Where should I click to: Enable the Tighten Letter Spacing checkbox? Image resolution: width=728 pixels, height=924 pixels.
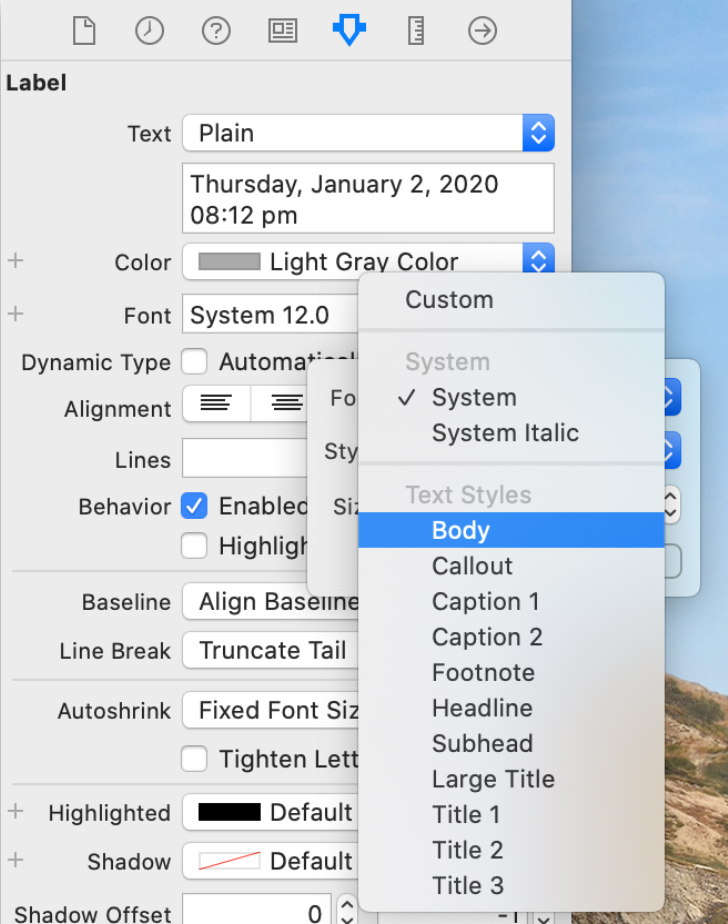pos(194,759)
